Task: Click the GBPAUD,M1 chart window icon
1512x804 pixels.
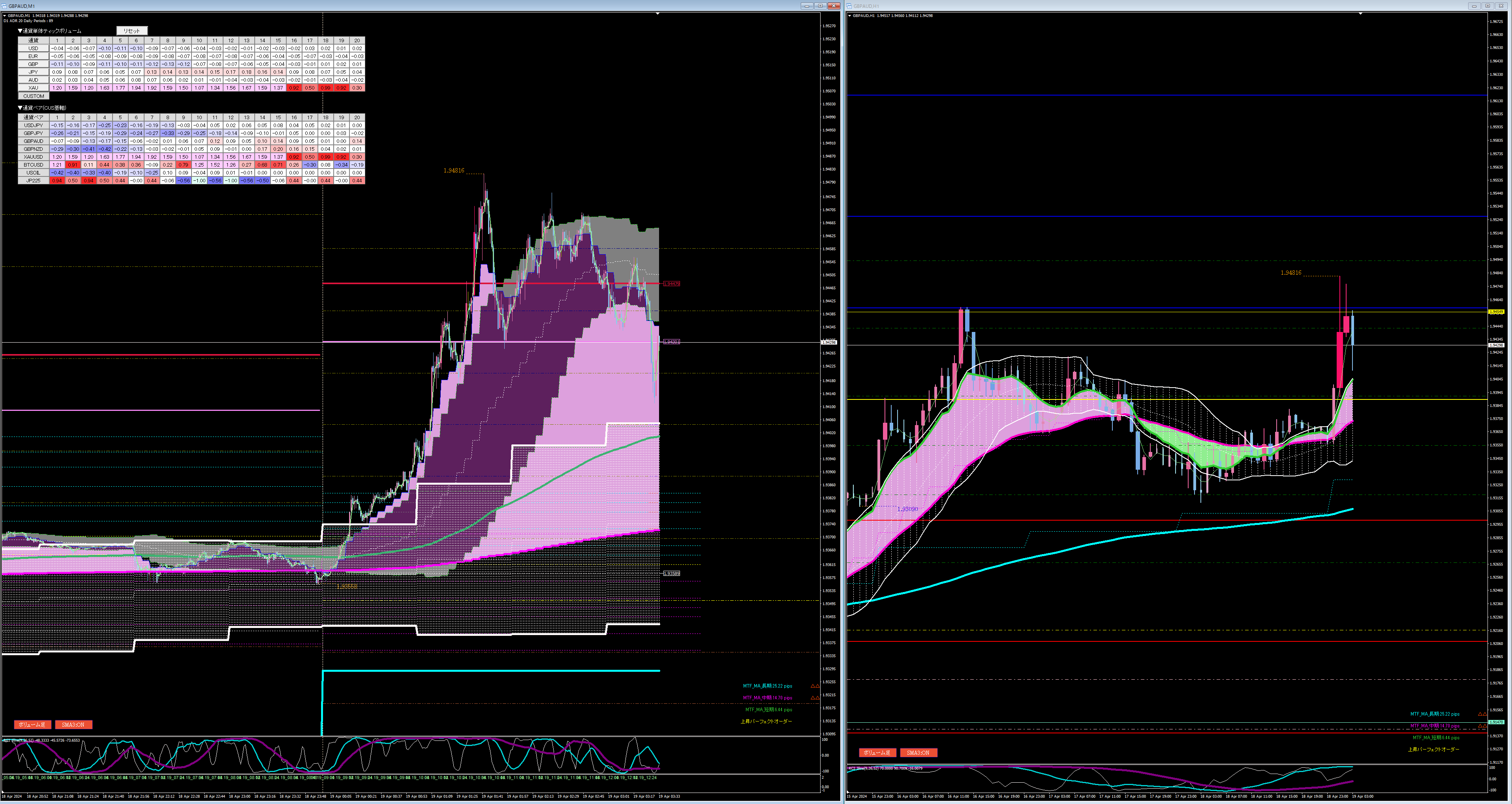Action: [5, 6]
